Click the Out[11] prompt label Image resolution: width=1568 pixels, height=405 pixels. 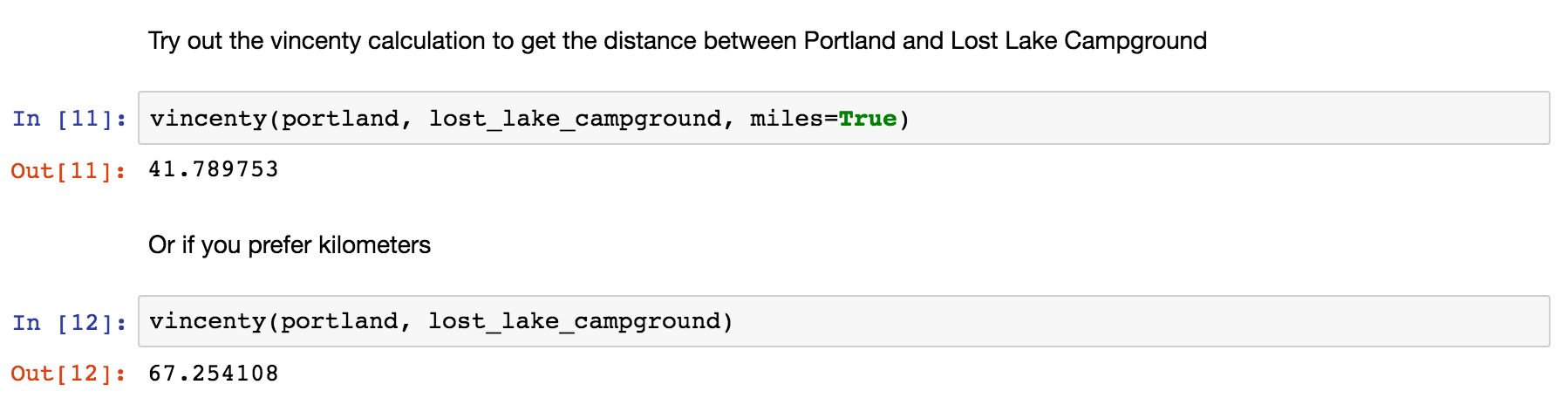(x=69, y=170)
